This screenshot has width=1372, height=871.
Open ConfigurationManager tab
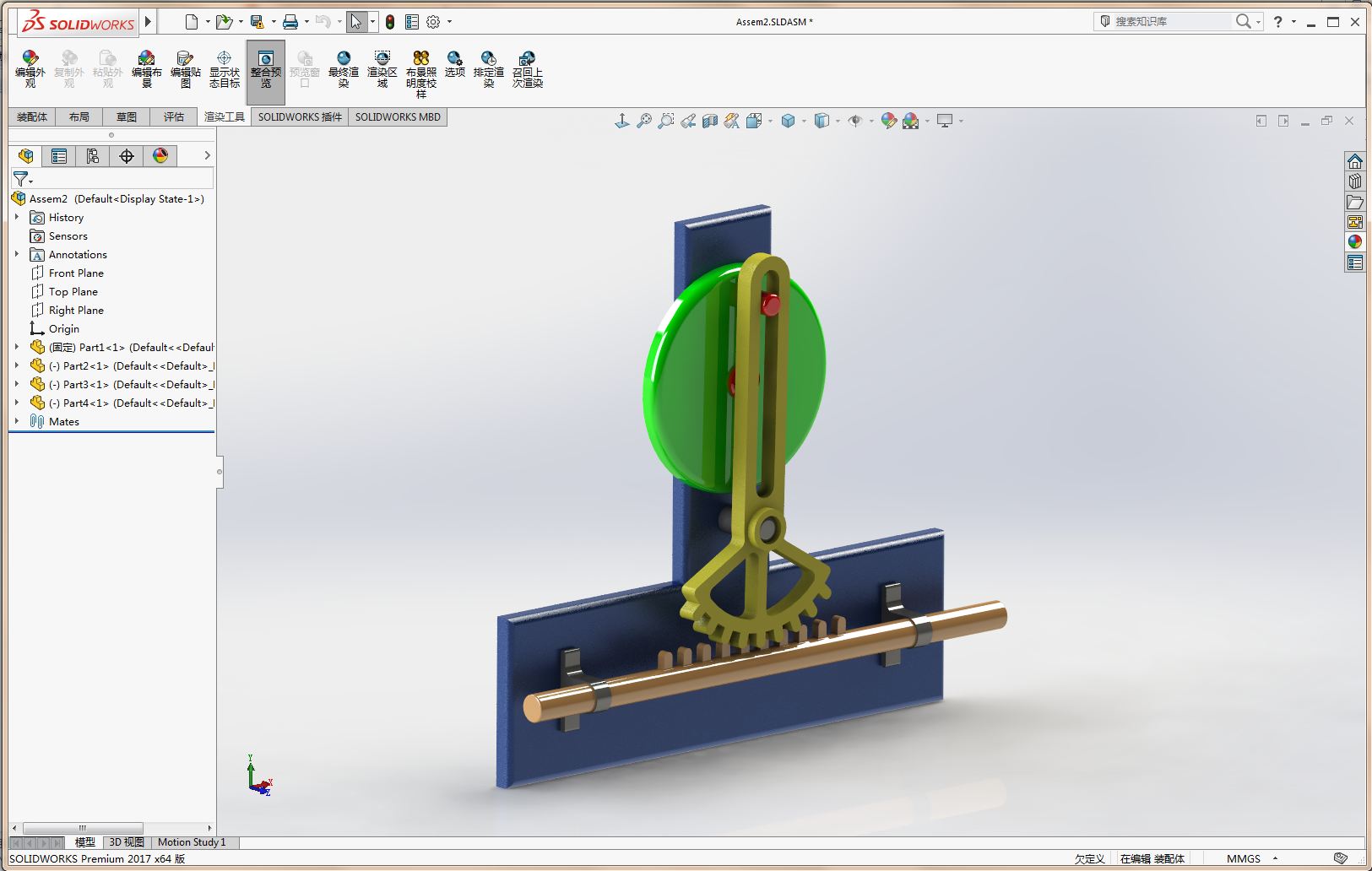pos(93,155)
